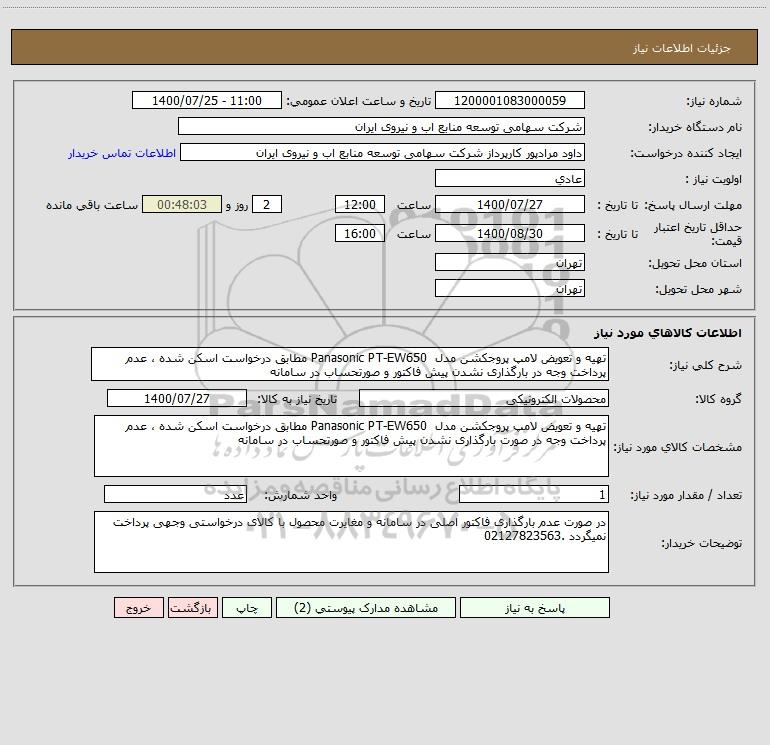The width and height of the screenshot is (770, 745).
Task: Click the ایجاد کننده درخواست field
Action: (x=383, y=152)
